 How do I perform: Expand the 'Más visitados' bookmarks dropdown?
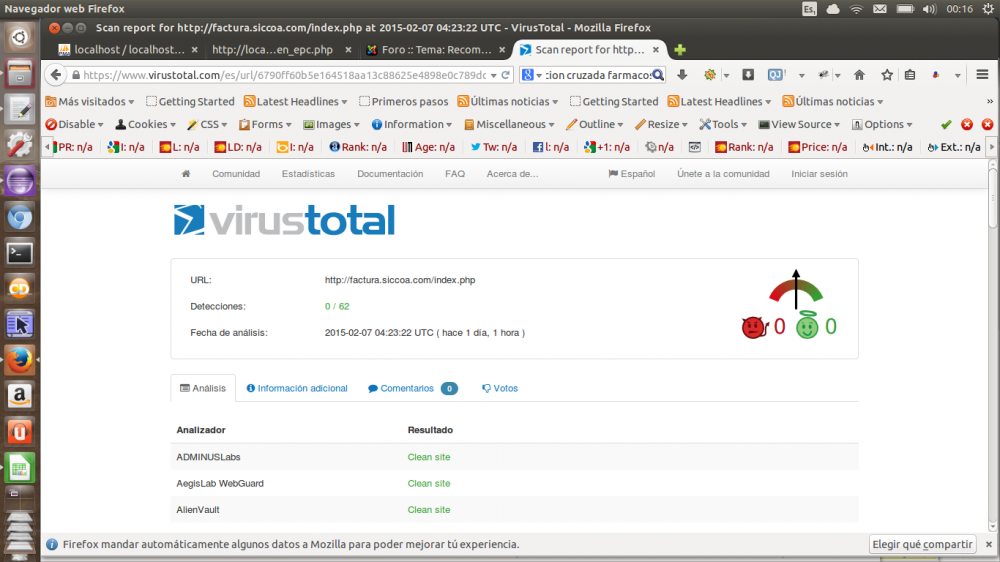pos(90,101)
